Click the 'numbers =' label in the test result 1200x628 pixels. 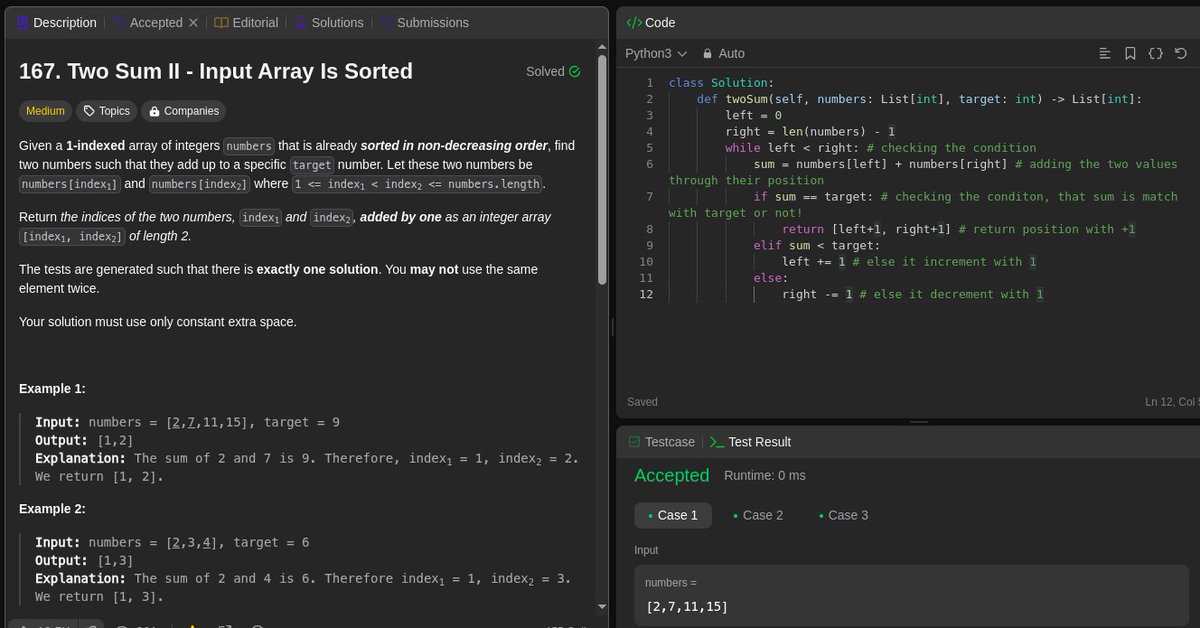tap(671, 582)
